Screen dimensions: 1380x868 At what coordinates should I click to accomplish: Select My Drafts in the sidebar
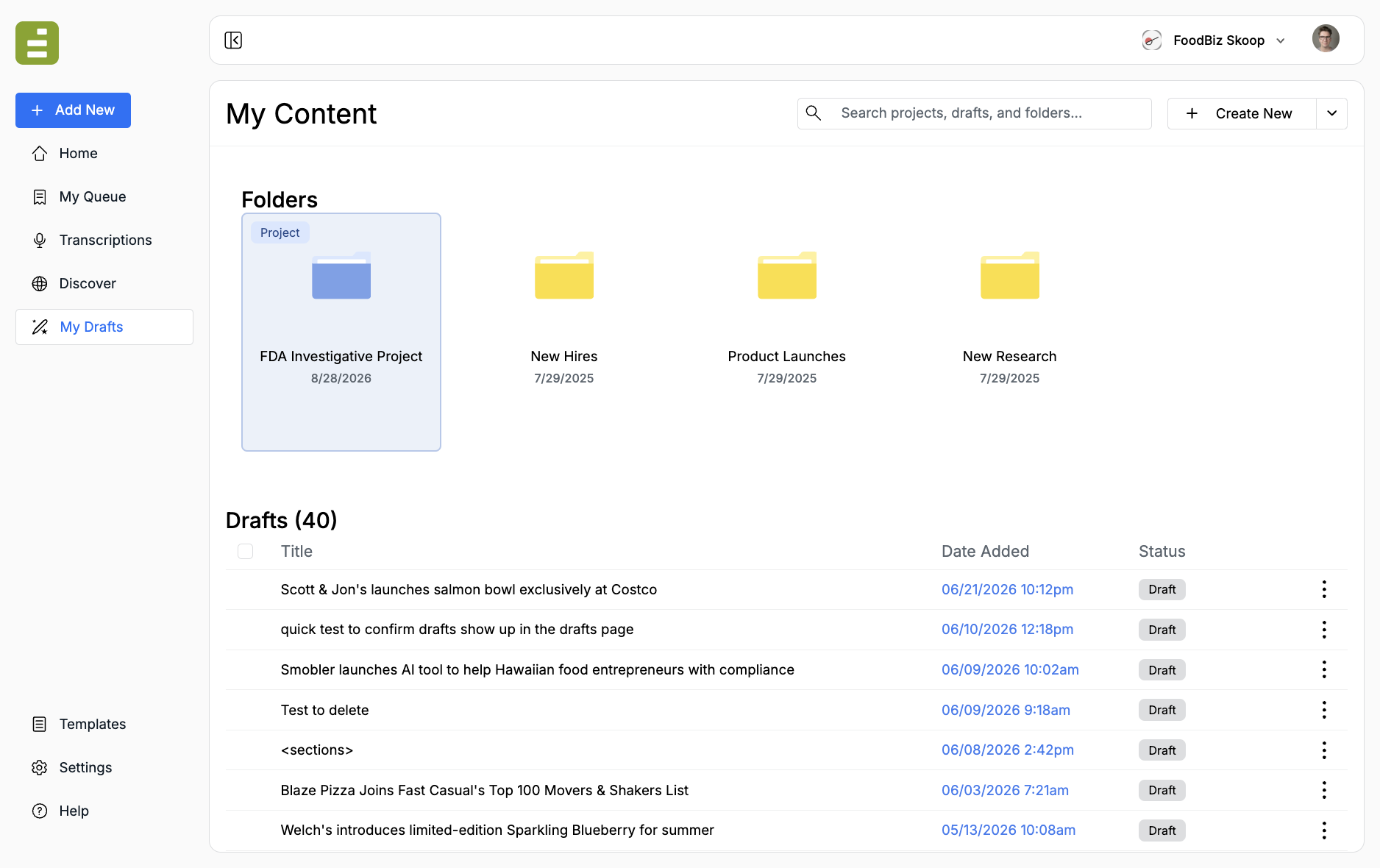[104, 327]
